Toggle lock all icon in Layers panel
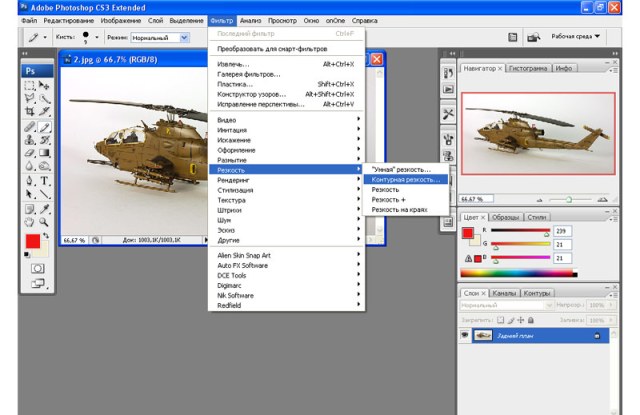 [533, 319]
